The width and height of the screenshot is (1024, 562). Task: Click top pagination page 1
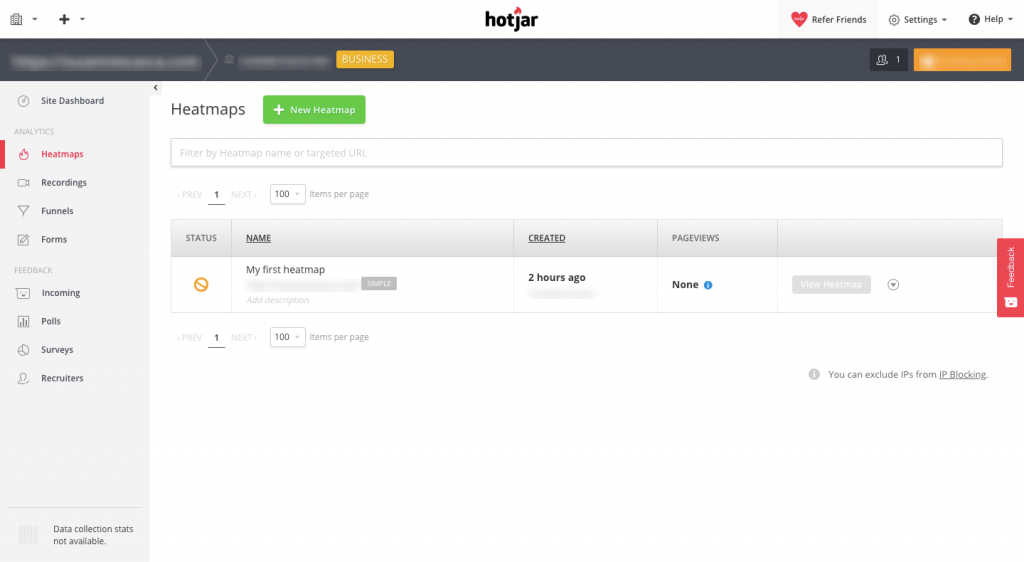(x=216, y=195)
